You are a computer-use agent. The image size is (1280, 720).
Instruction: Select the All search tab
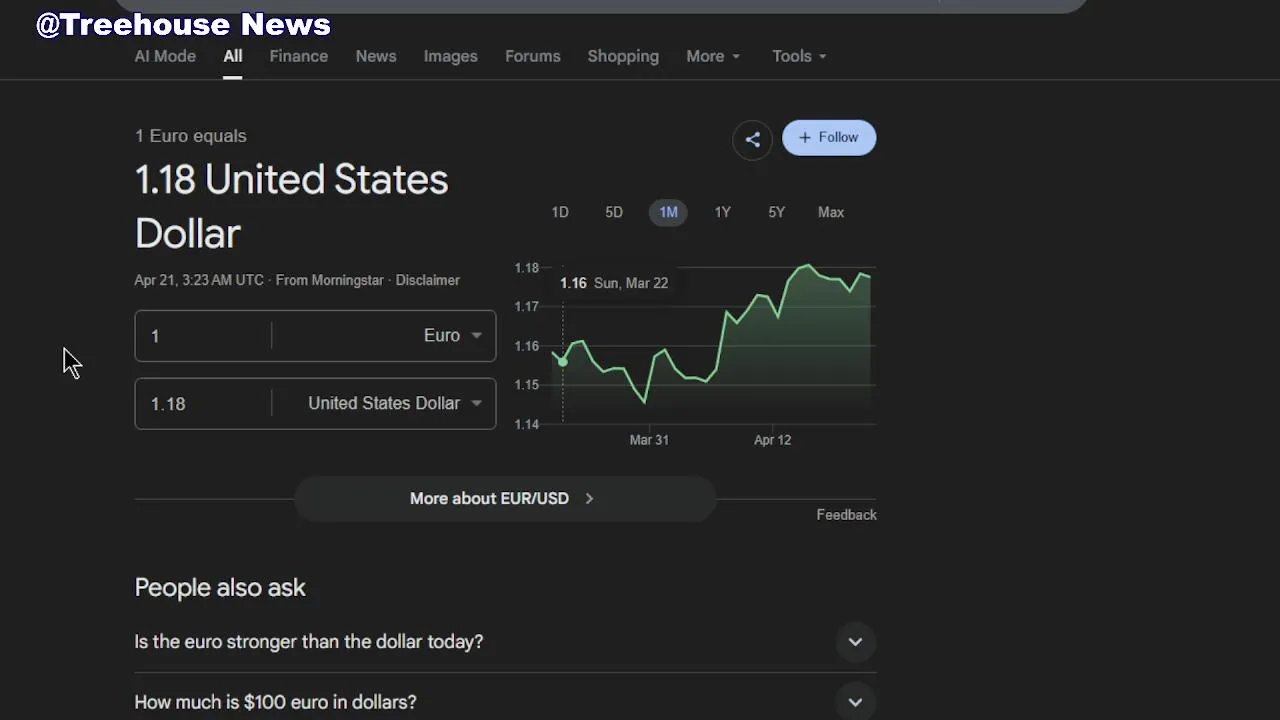232,56
